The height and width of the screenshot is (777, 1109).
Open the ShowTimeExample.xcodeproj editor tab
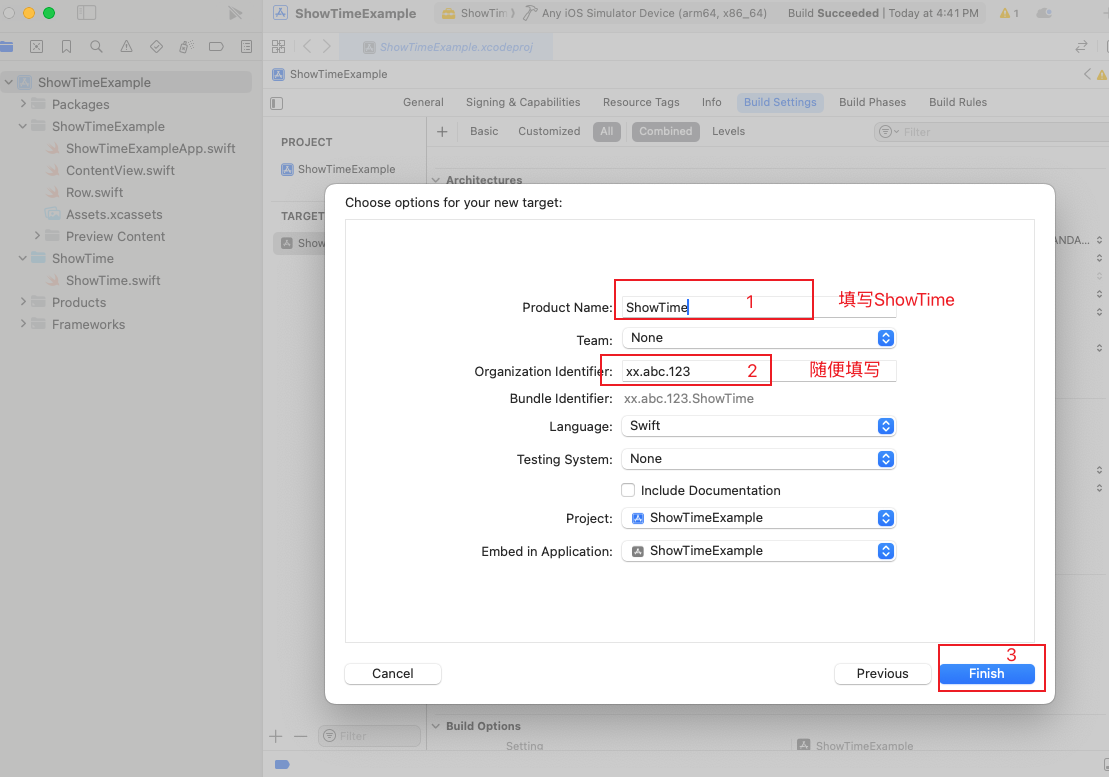447,47
